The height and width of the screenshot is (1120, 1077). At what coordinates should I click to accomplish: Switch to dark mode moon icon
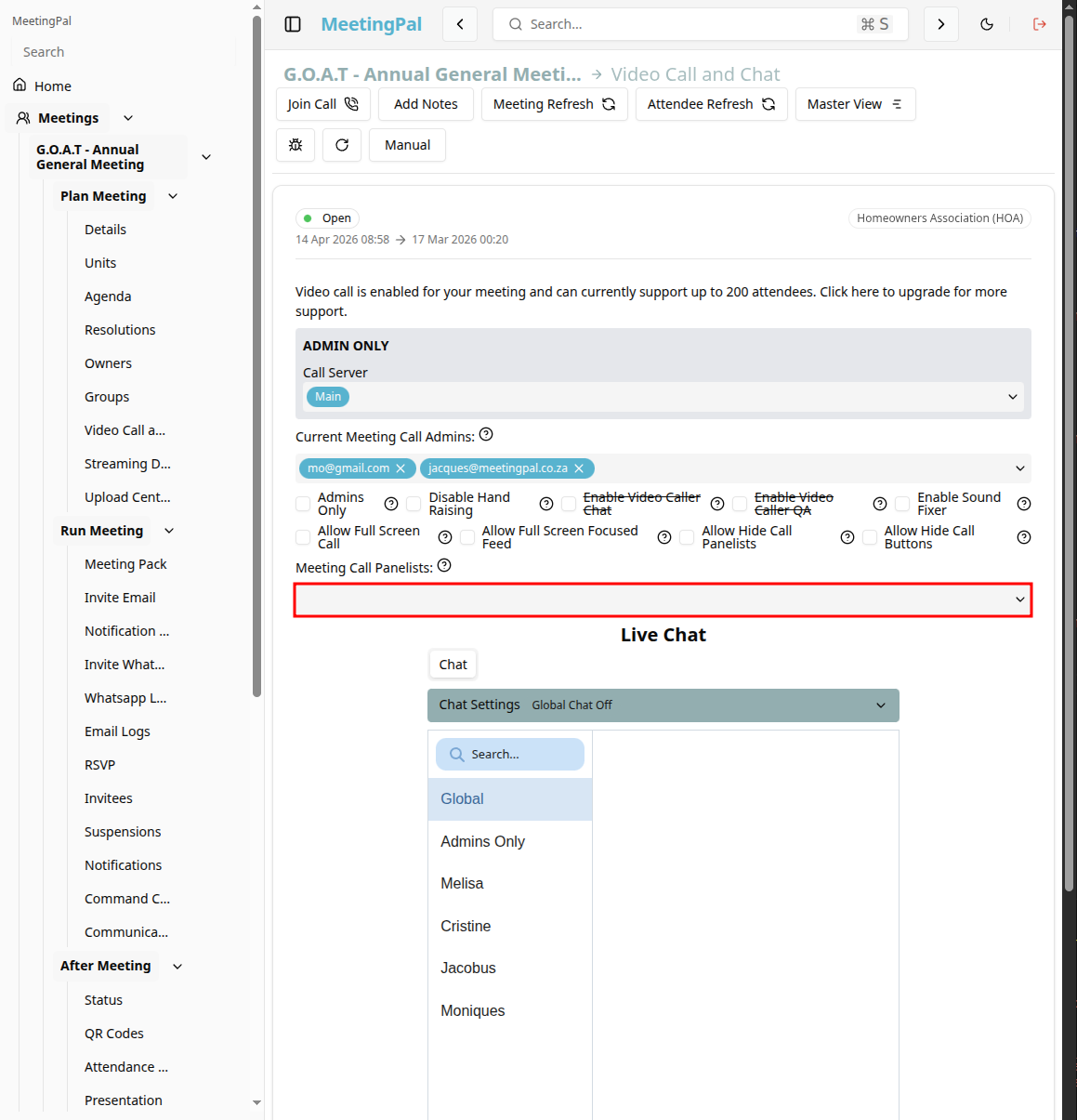(x=987, y=24)
